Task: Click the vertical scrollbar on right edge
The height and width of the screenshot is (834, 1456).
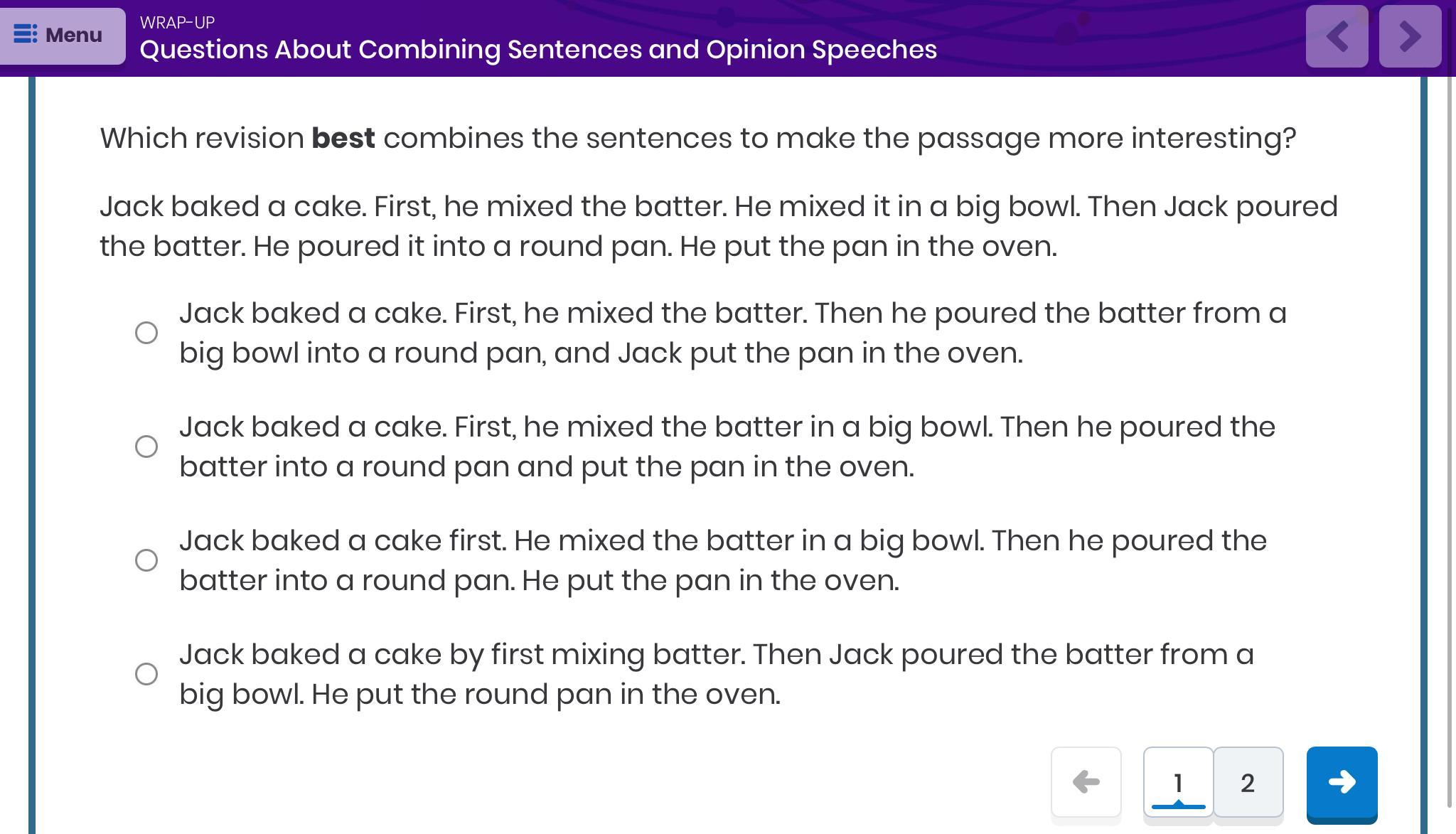Action: [x=1450, y=427]
